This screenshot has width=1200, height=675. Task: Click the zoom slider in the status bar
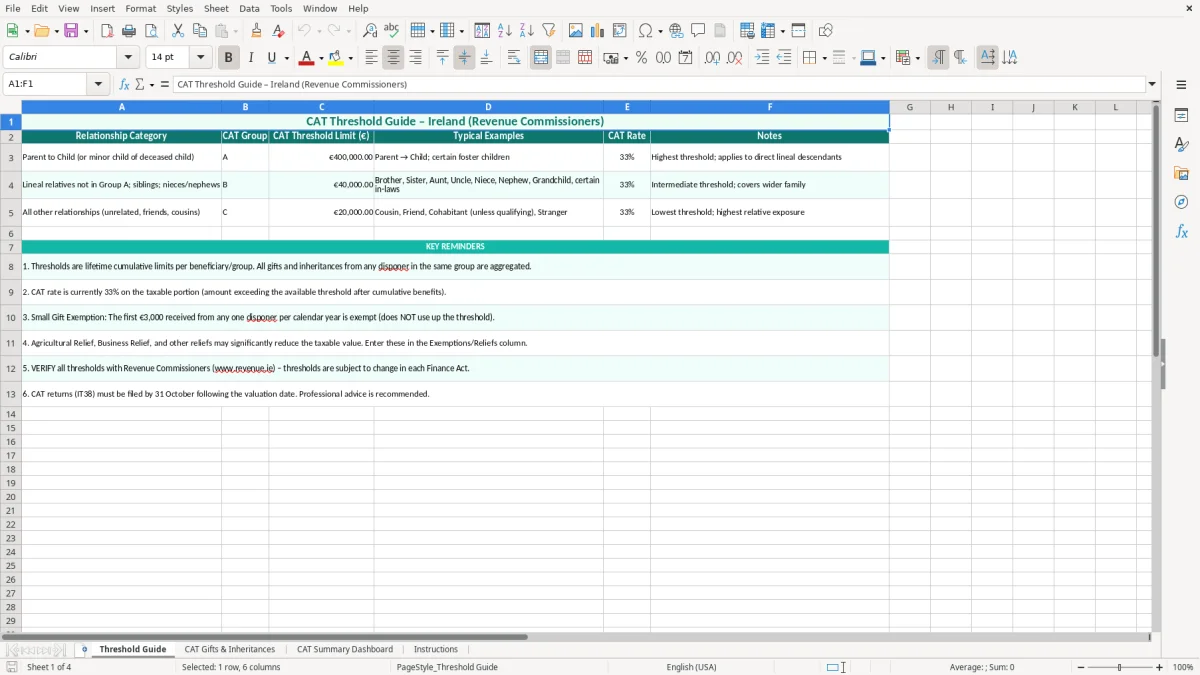tap(1120, 667)
